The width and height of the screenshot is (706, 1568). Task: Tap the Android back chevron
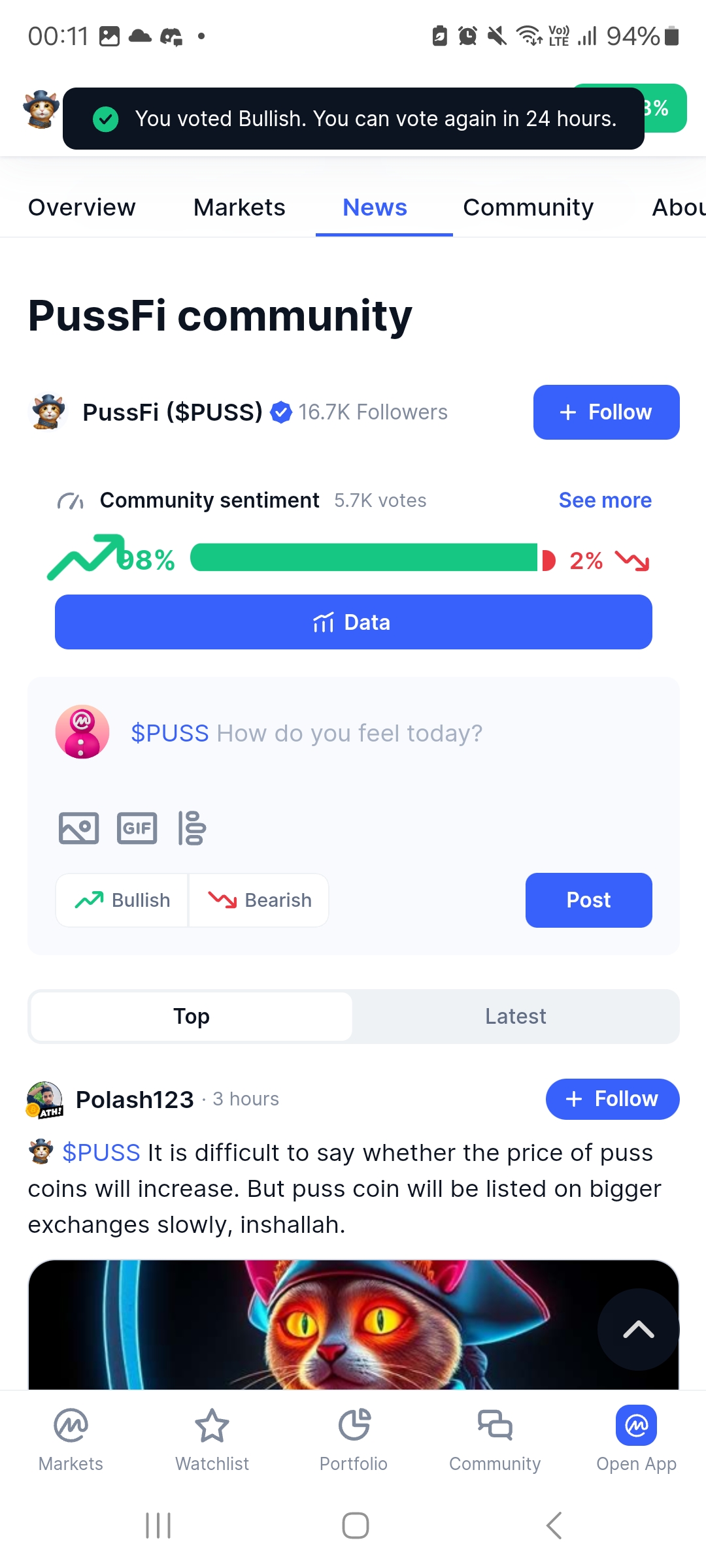(x=554, y=1526)
